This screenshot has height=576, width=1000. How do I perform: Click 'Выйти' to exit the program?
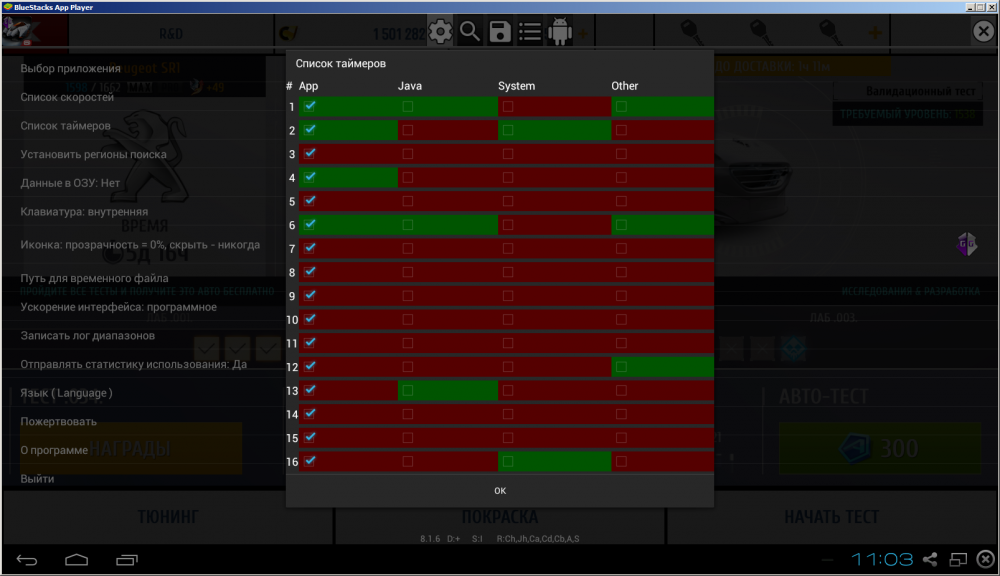pos(37,479)
